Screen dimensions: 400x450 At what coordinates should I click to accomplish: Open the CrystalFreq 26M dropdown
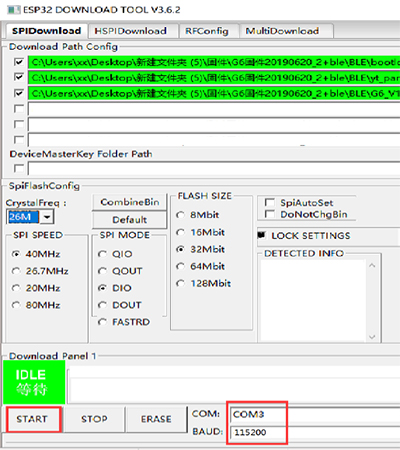click(x=47, y=217)
